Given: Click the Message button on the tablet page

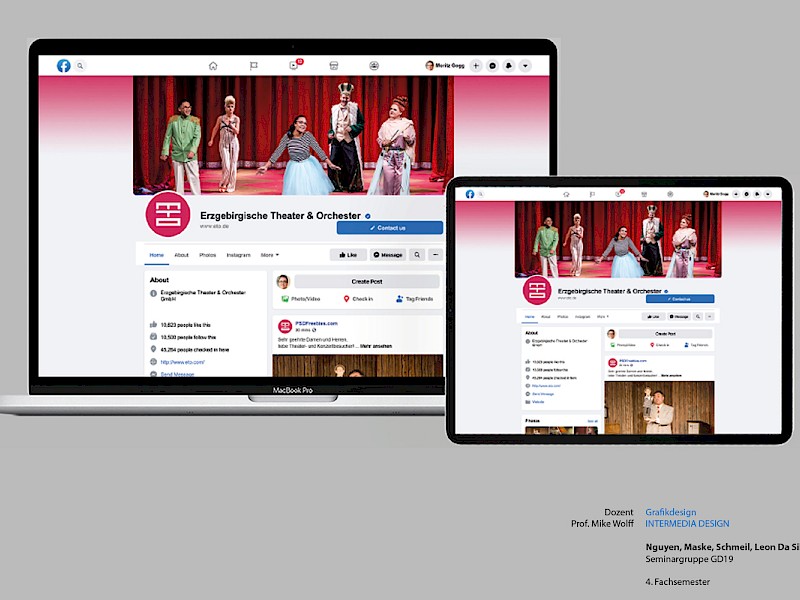Looking at the screenshot, I should (x=679, y=316).
